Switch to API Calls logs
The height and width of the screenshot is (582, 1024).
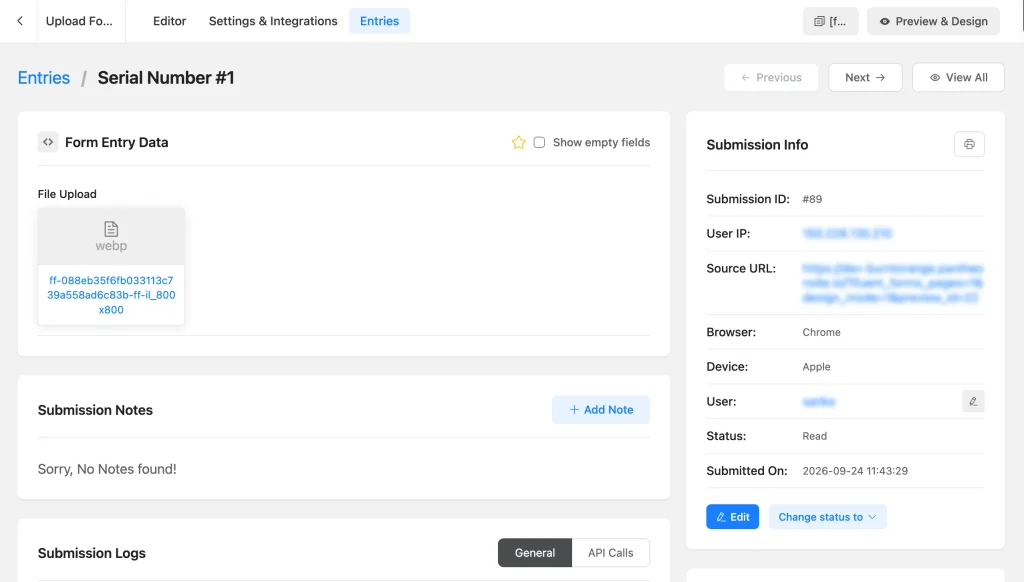(611, 553)
